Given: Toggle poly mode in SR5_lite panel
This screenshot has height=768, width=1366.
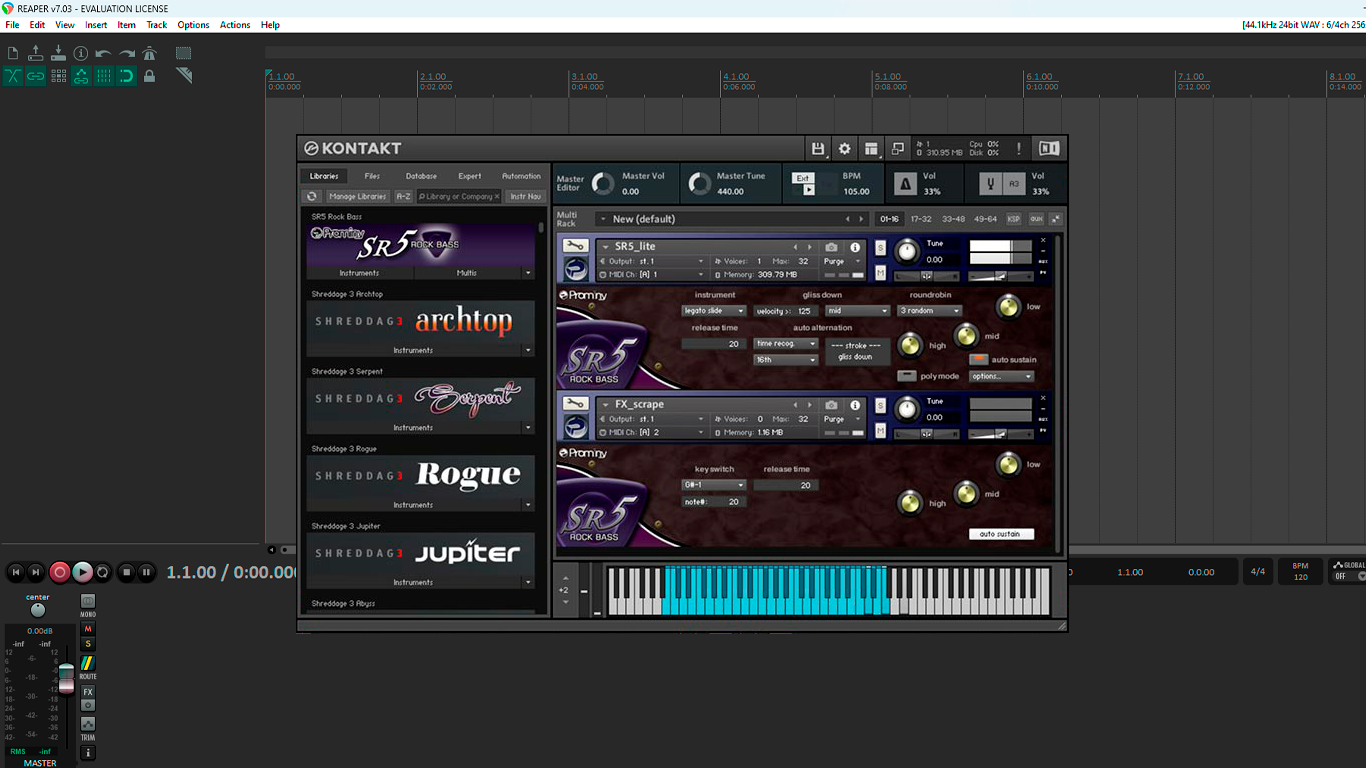Looking at the screenshot, I should pos(907,376).
